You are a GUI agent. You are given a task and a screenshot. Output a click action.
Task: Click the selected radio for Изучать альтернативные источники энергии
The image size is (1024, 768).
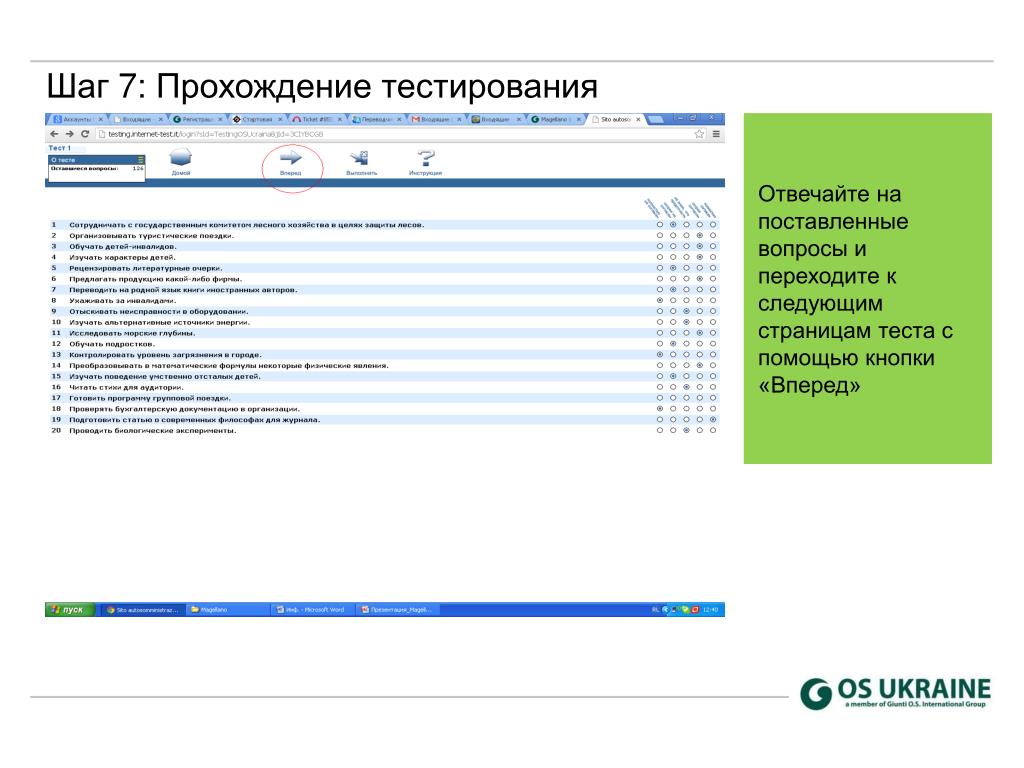[686, 322]
